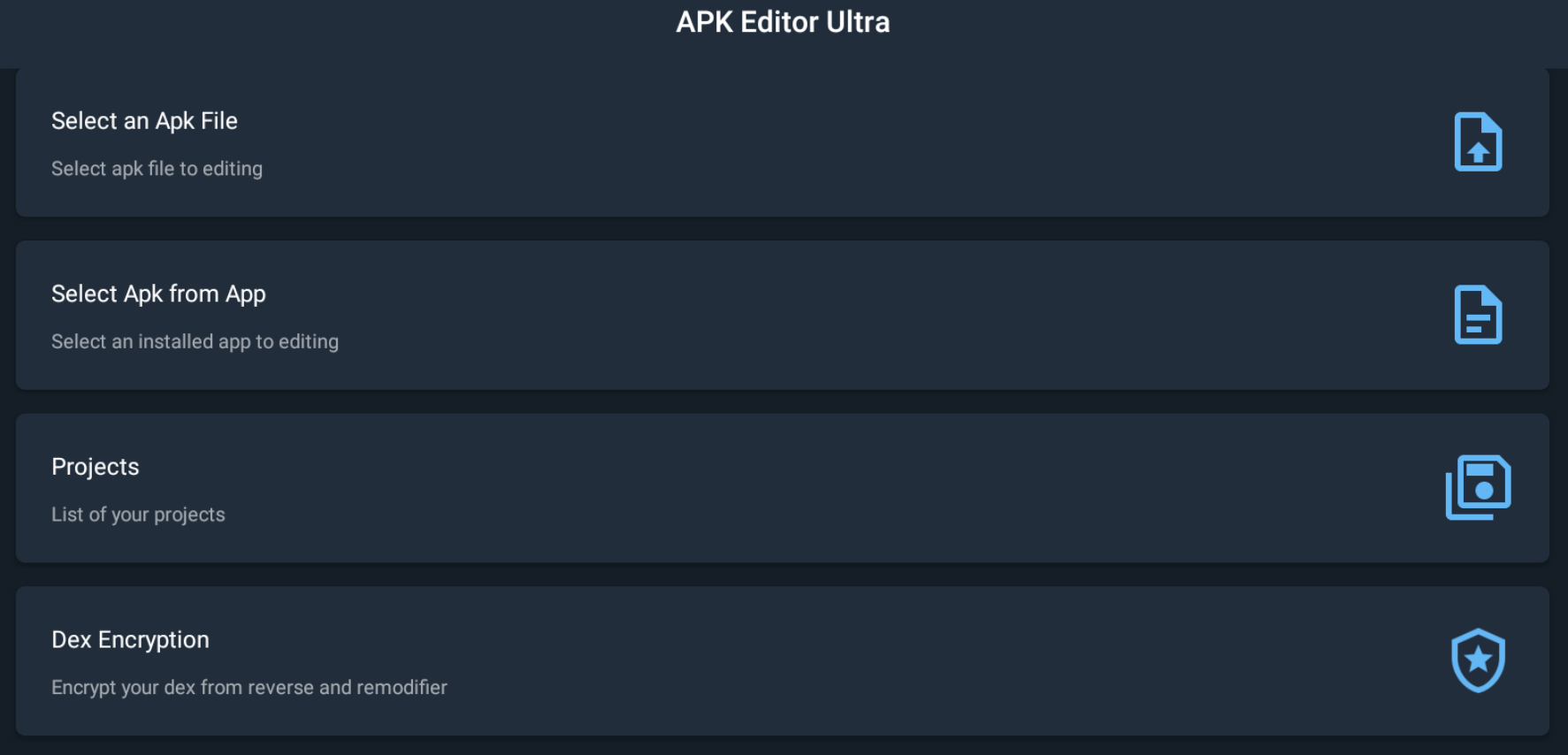Image resolution: width=1568 pixels, height=755 pixels.
Task: Click the word 'Ultra' in the header
Action: click(858, 22)
